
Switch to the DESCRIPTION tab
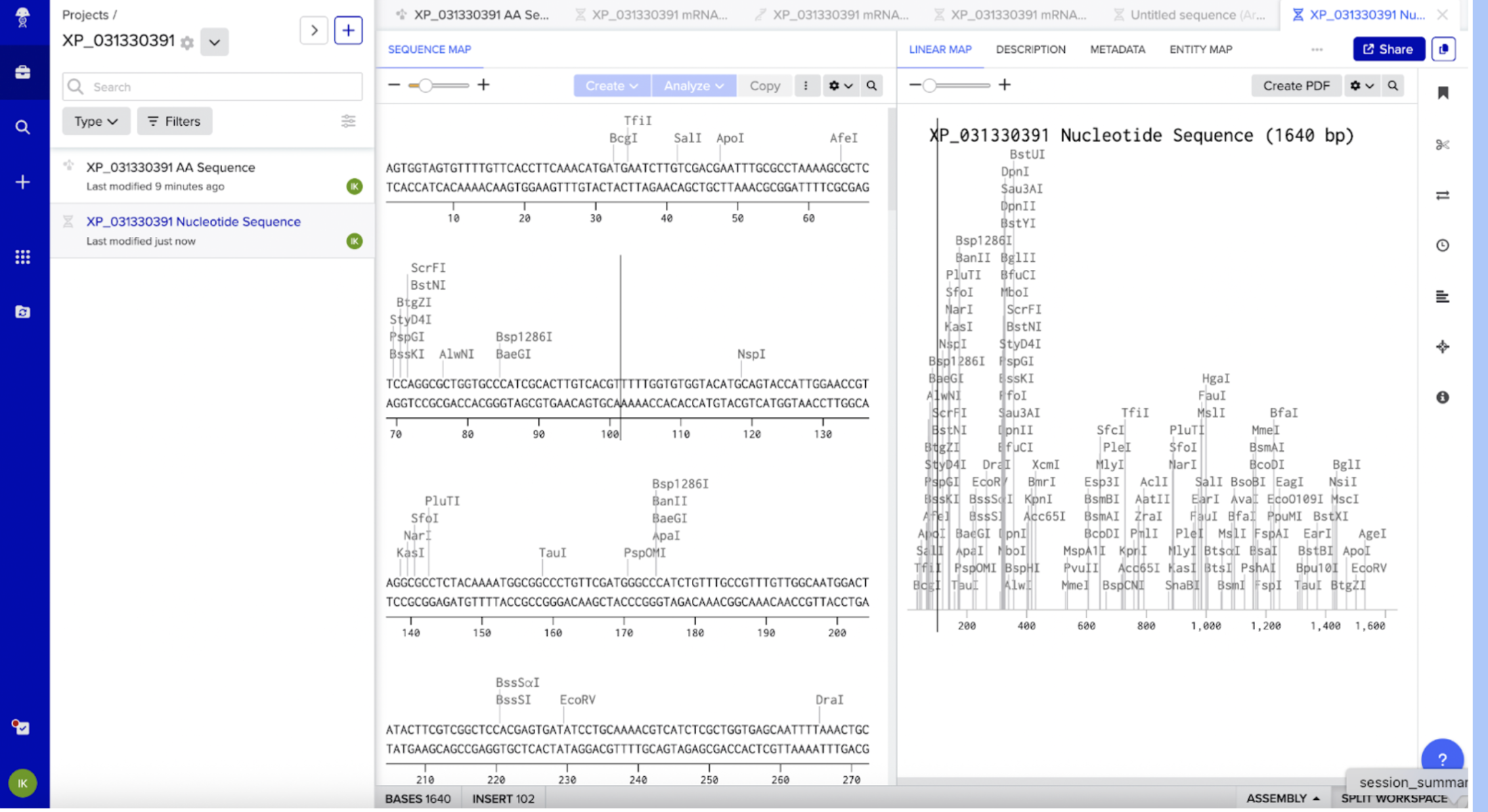pos(1030,49)
